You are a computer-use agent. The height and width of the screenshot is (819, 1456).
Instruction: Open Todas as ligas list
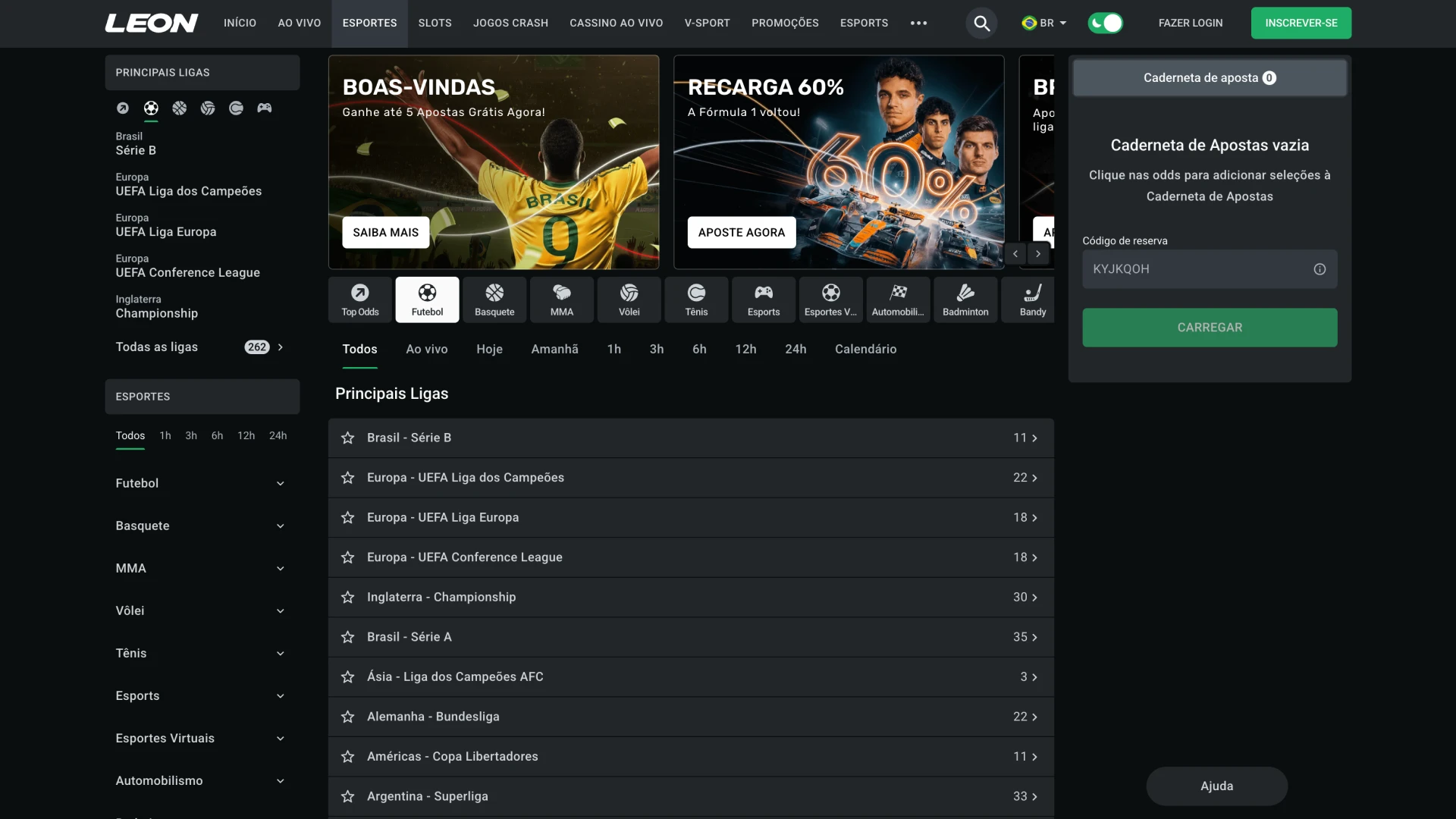[x=202, y=347]
